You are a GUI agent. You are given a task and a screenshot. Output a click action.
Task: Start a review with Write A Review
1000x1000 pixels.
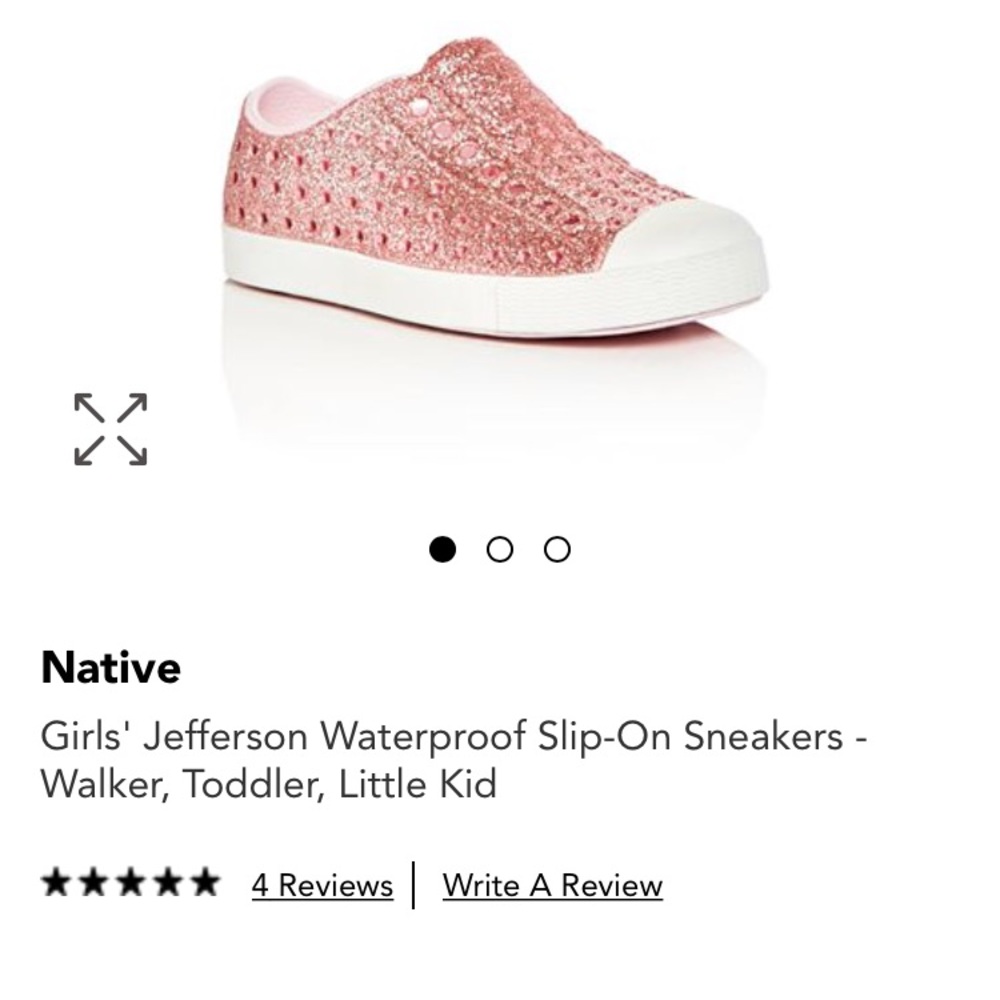[x=552, y=884]
